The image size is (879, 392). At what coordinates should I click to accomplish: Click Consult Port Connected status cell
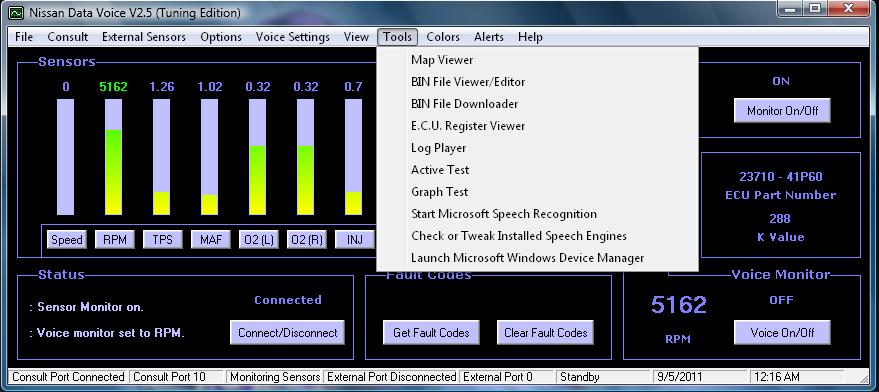[x=68, y=377]
